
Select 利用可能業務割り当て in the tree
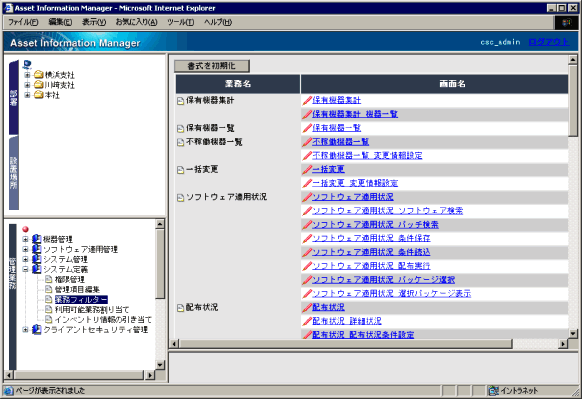click(92, 310)
